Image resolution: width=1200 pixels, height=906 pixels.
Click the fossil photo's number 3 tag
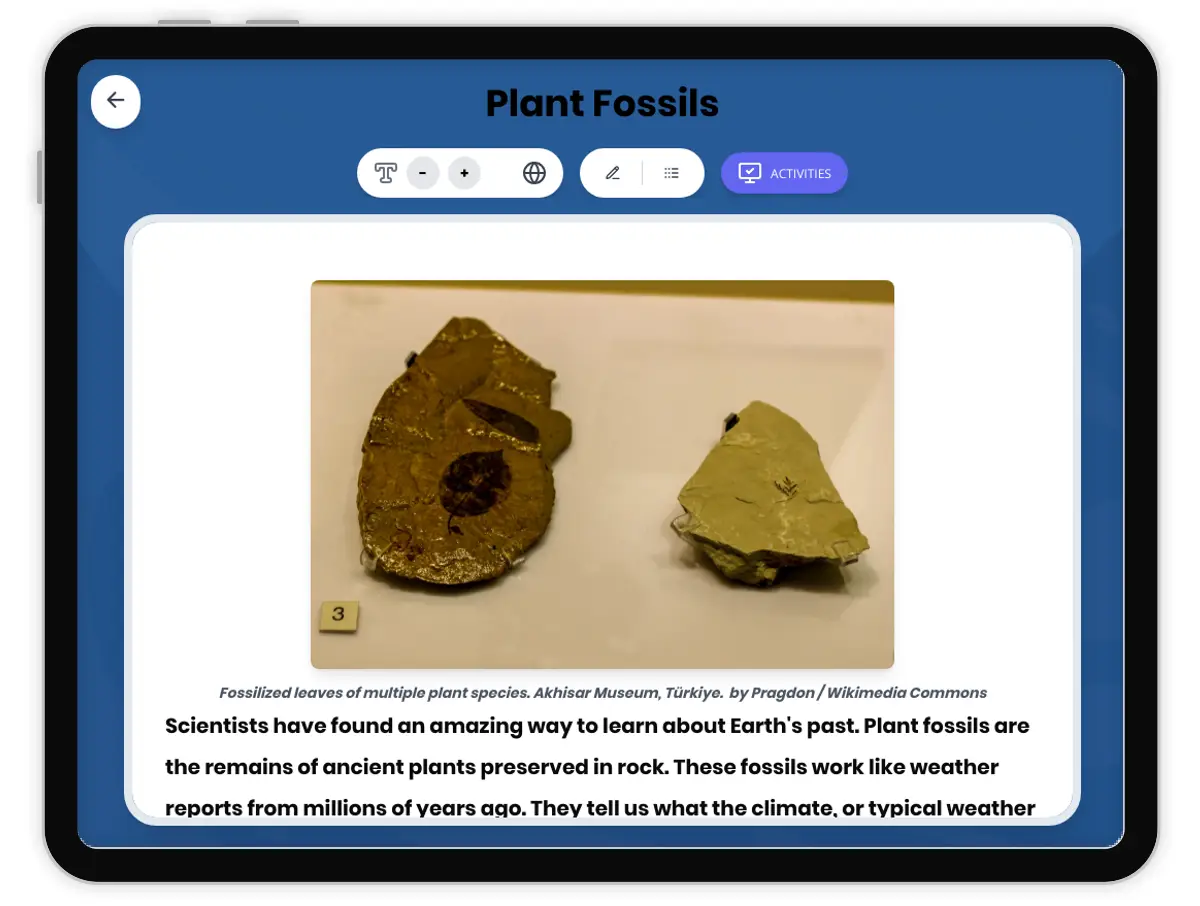point(338,615)
